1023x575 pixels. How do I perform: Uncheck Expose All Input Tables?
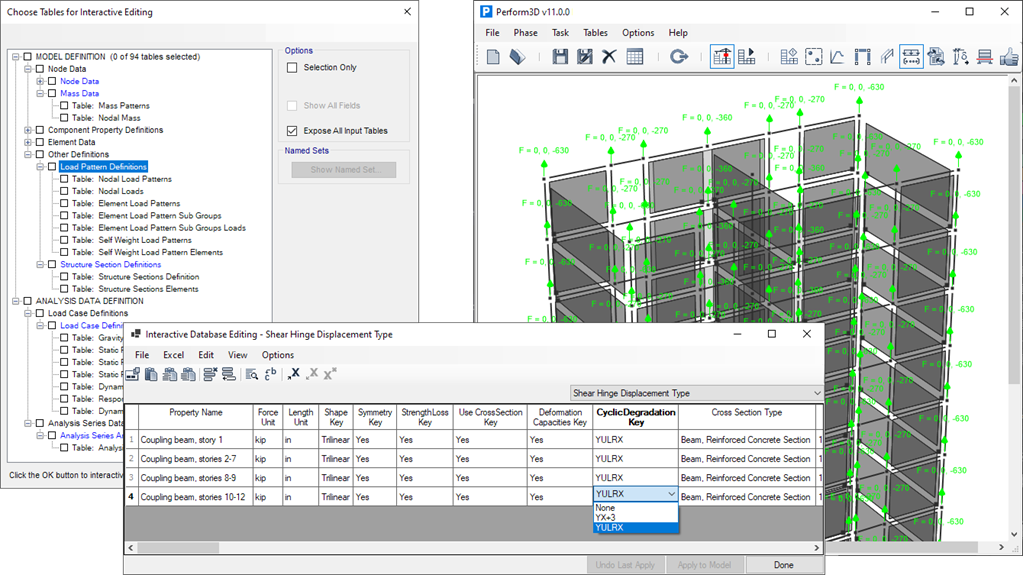click(x=292, y=131)
